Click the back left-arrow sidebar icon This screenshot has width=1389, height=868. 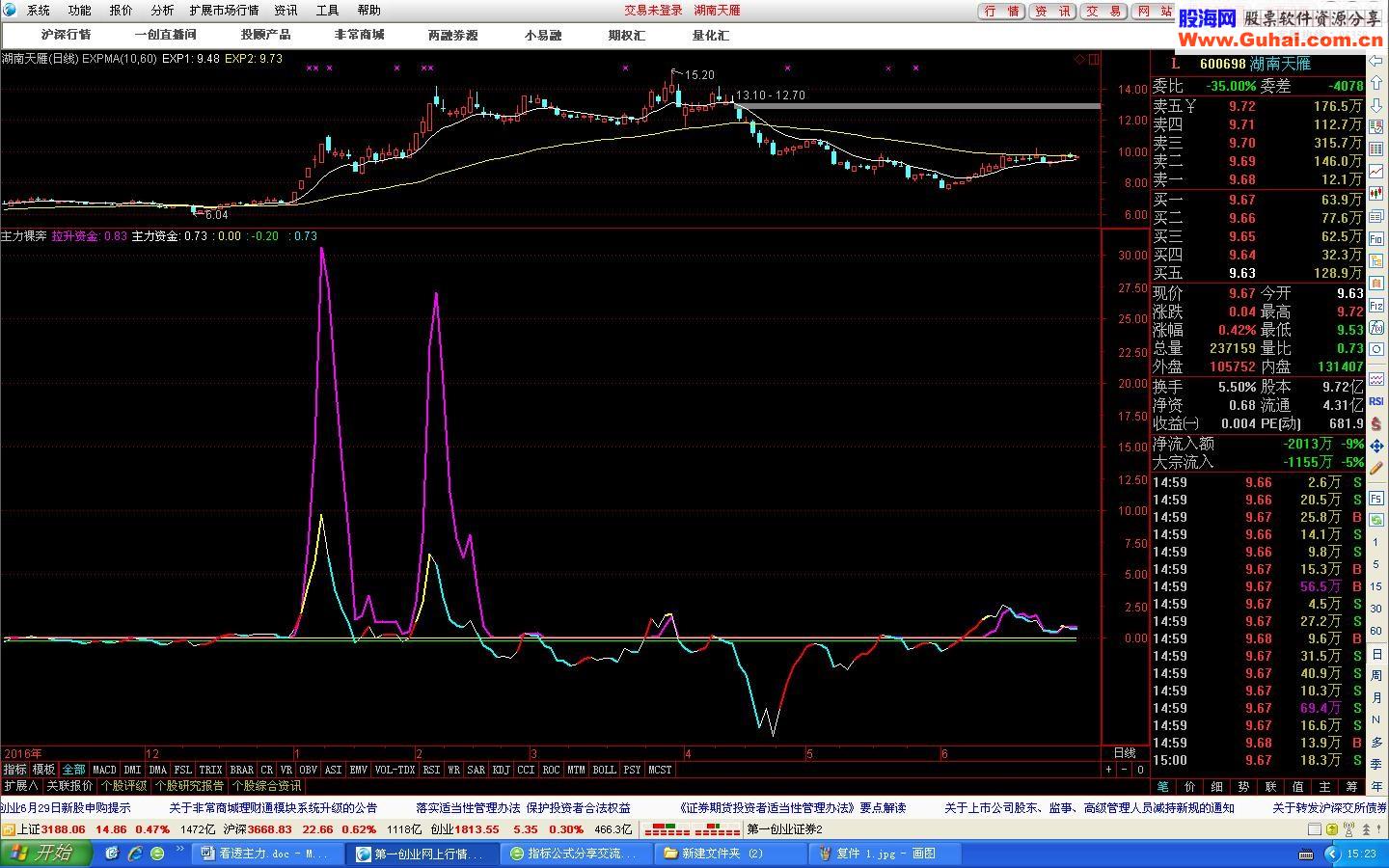pyautogui.click(x=1376, y=61)
